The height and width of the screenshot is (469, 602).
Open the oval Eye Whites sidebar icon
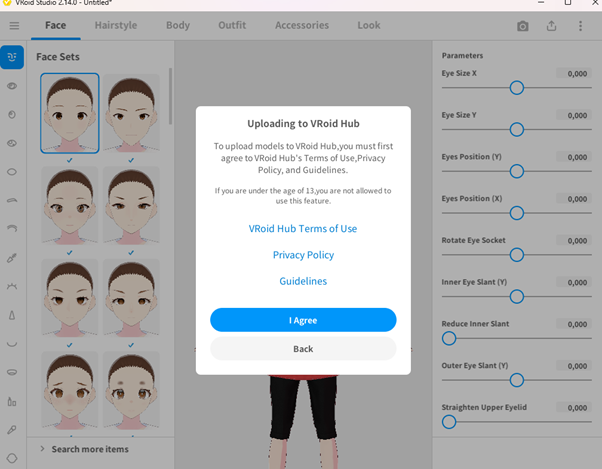(12, 172)
